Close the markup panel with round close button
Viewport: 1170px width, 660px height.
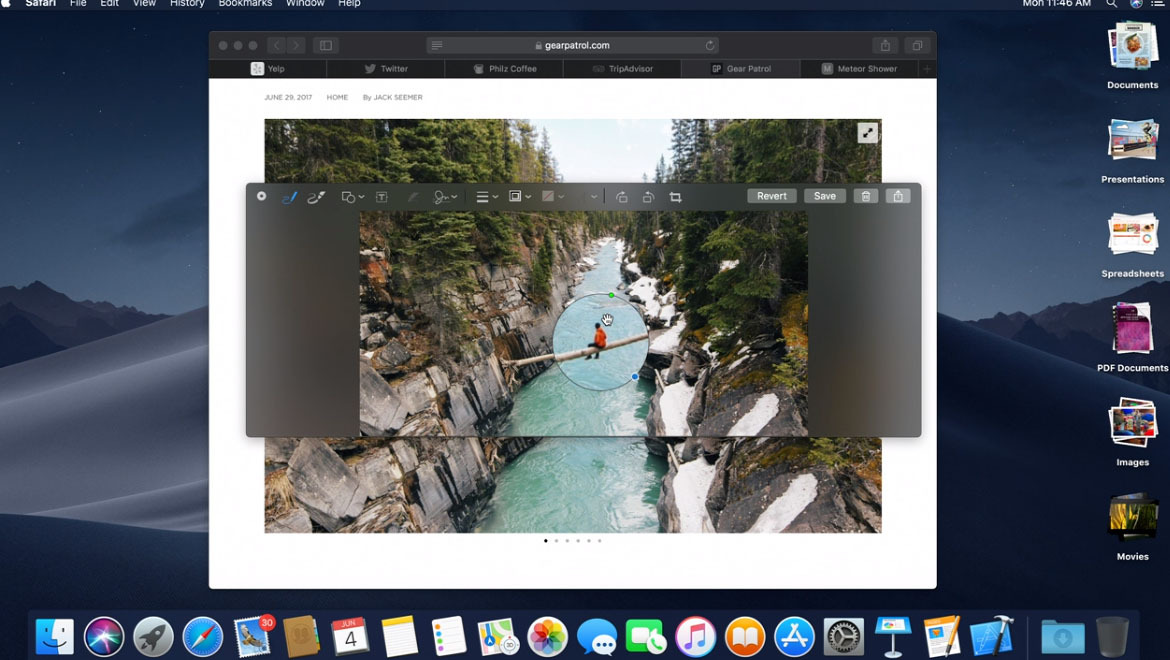[x=261, y=196]
